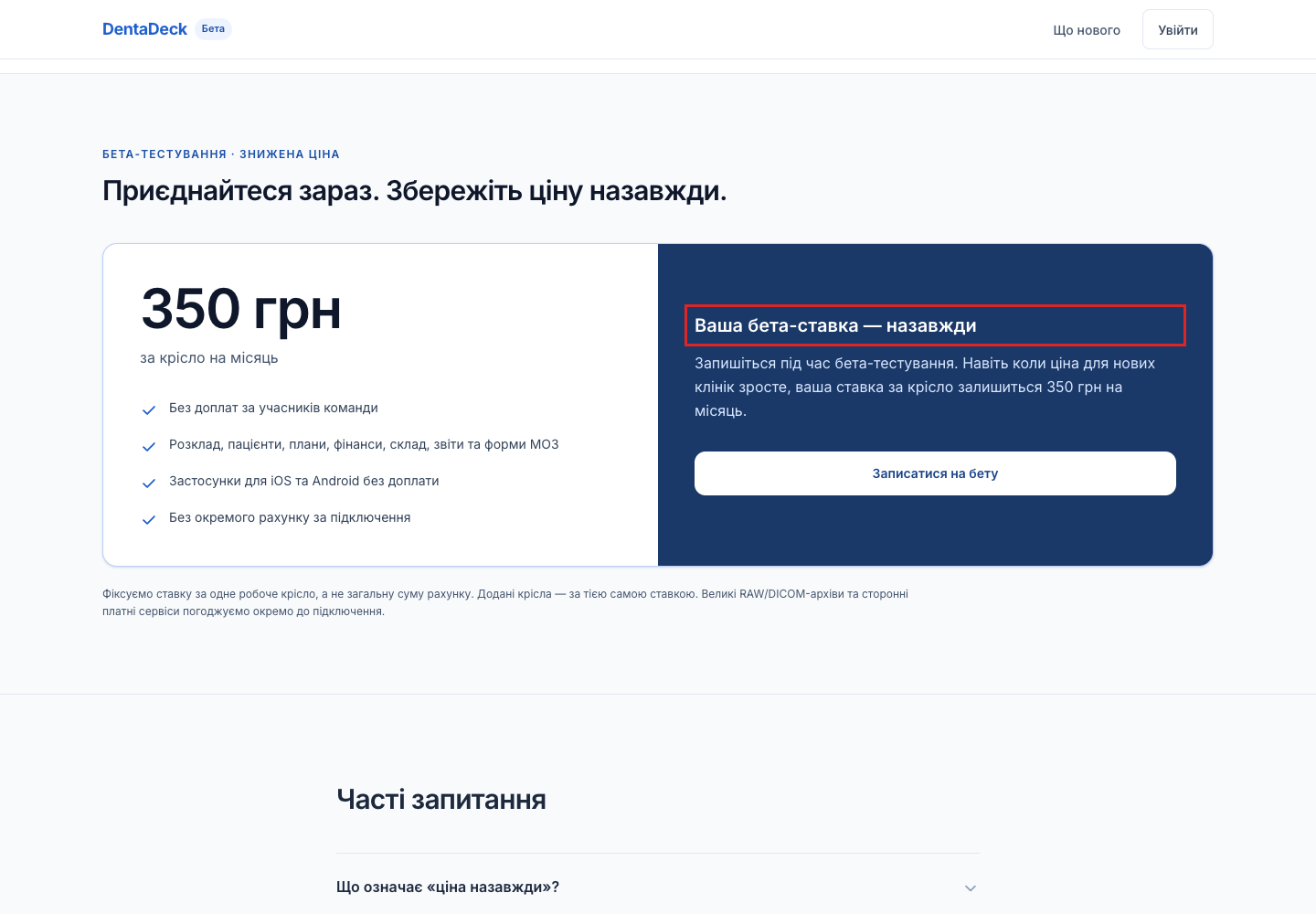Click checkmark beside Застосунки для iOS та Android
1316x914 pixels.
pos(149,484)
